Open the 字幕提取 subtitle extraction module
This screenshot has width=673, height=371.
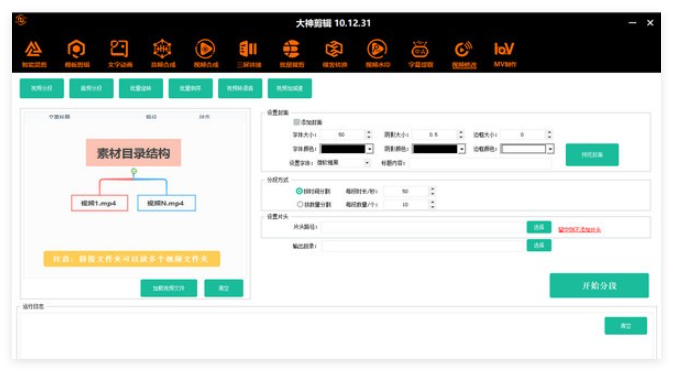[x=420, y=53]
